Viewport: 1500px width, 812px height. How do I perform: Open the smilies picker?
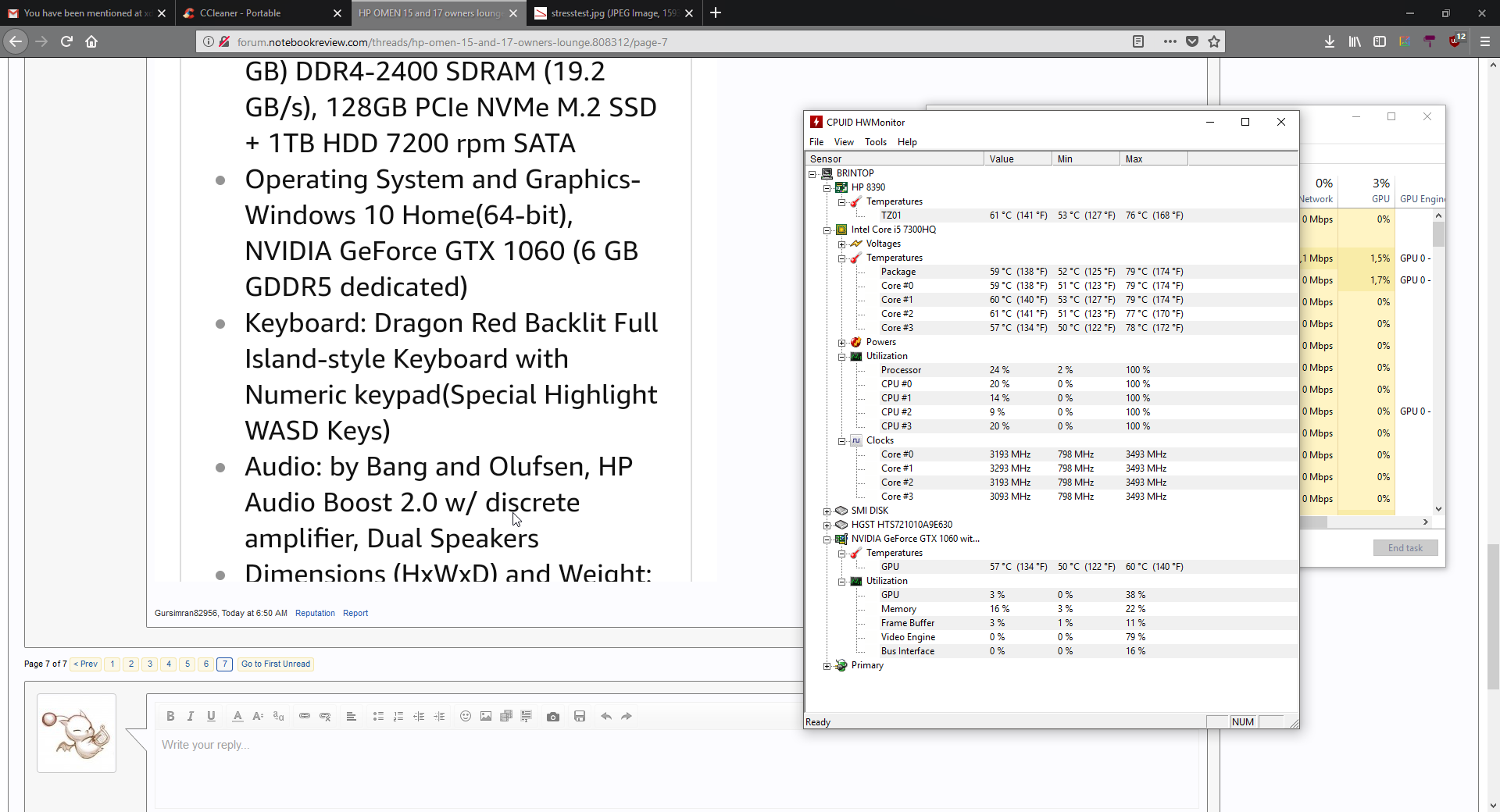tap(466, 716)
